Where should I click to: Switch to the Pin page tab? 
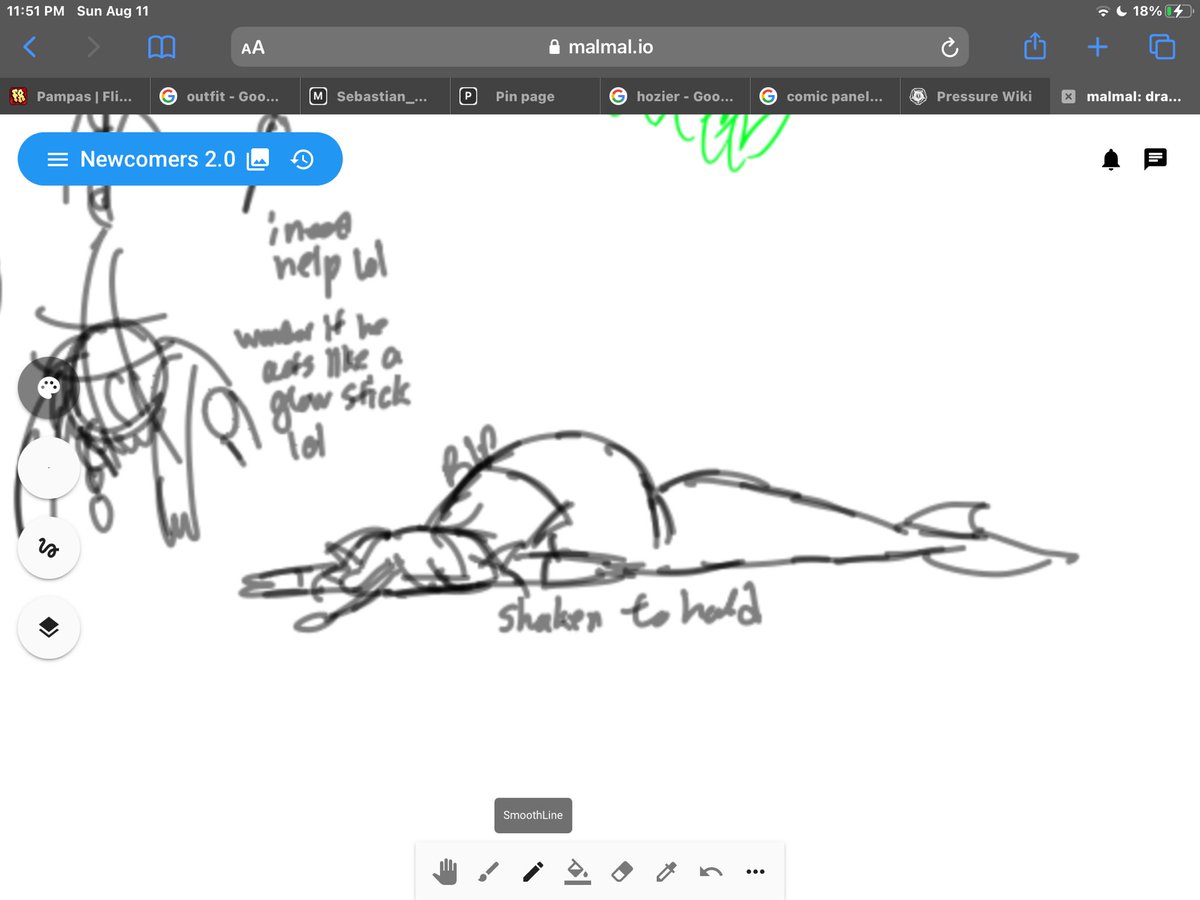coord(525,97)
